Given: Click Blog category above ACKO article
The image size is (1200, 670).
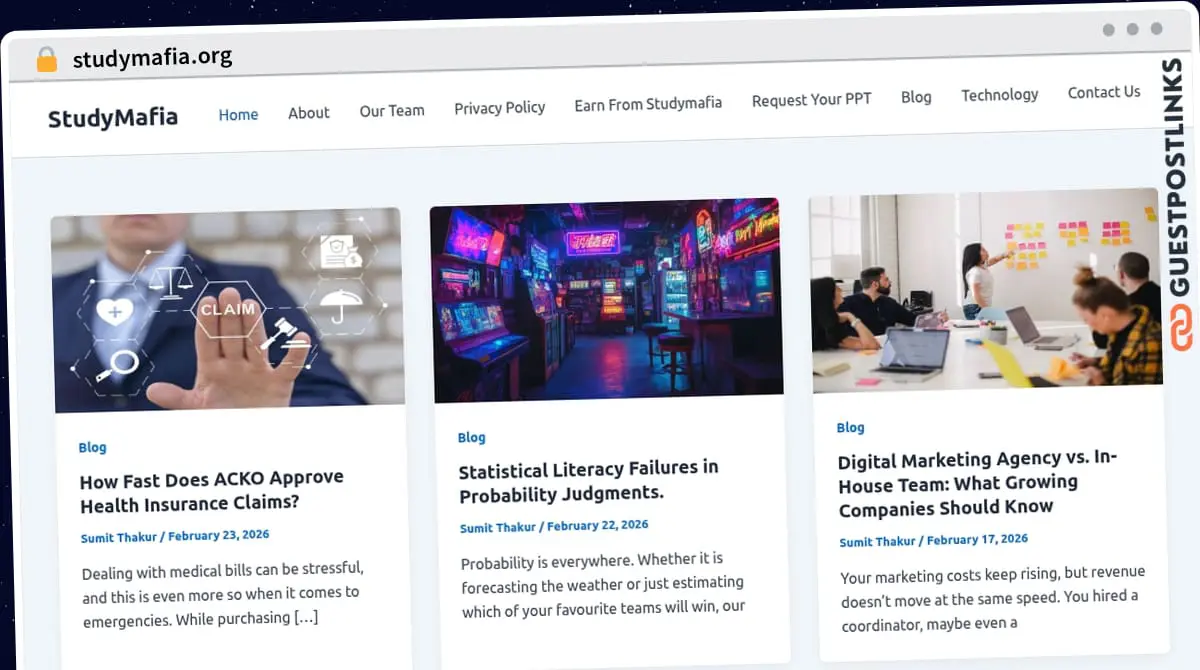Looking at the screenshot, I should (92, 448).
